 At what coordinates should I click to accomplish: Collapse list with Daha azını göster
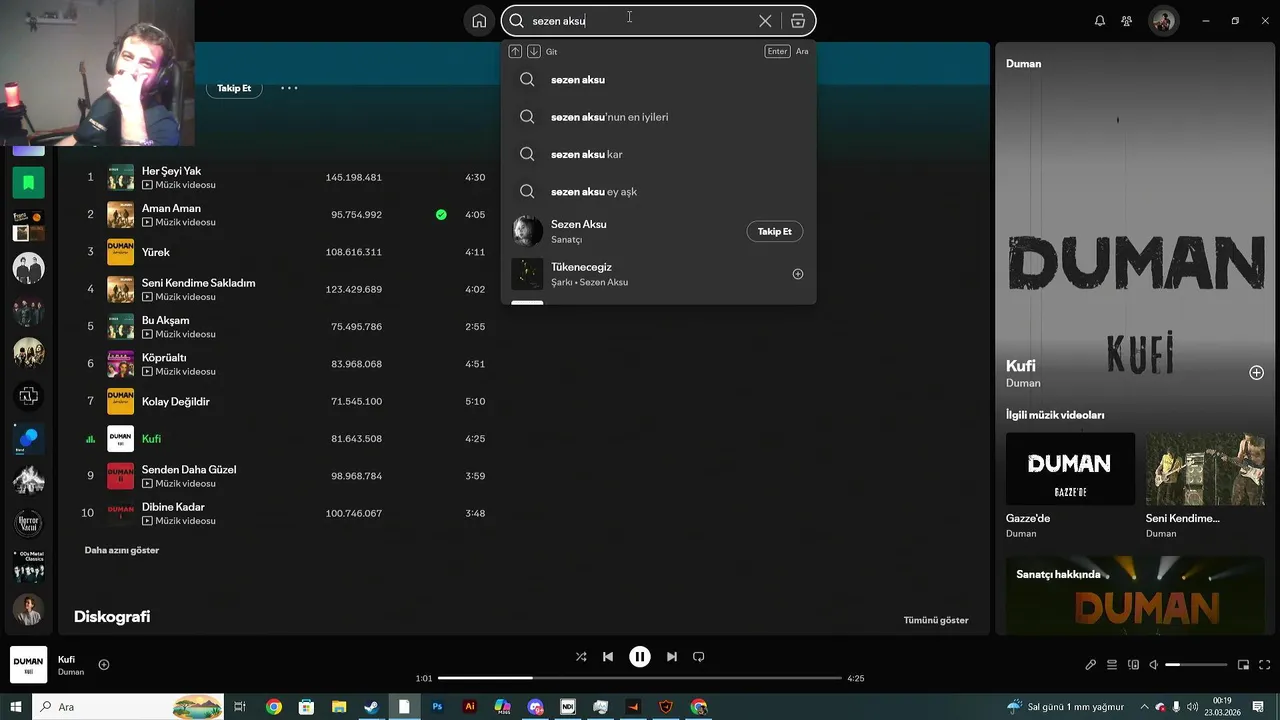point(122,550)
